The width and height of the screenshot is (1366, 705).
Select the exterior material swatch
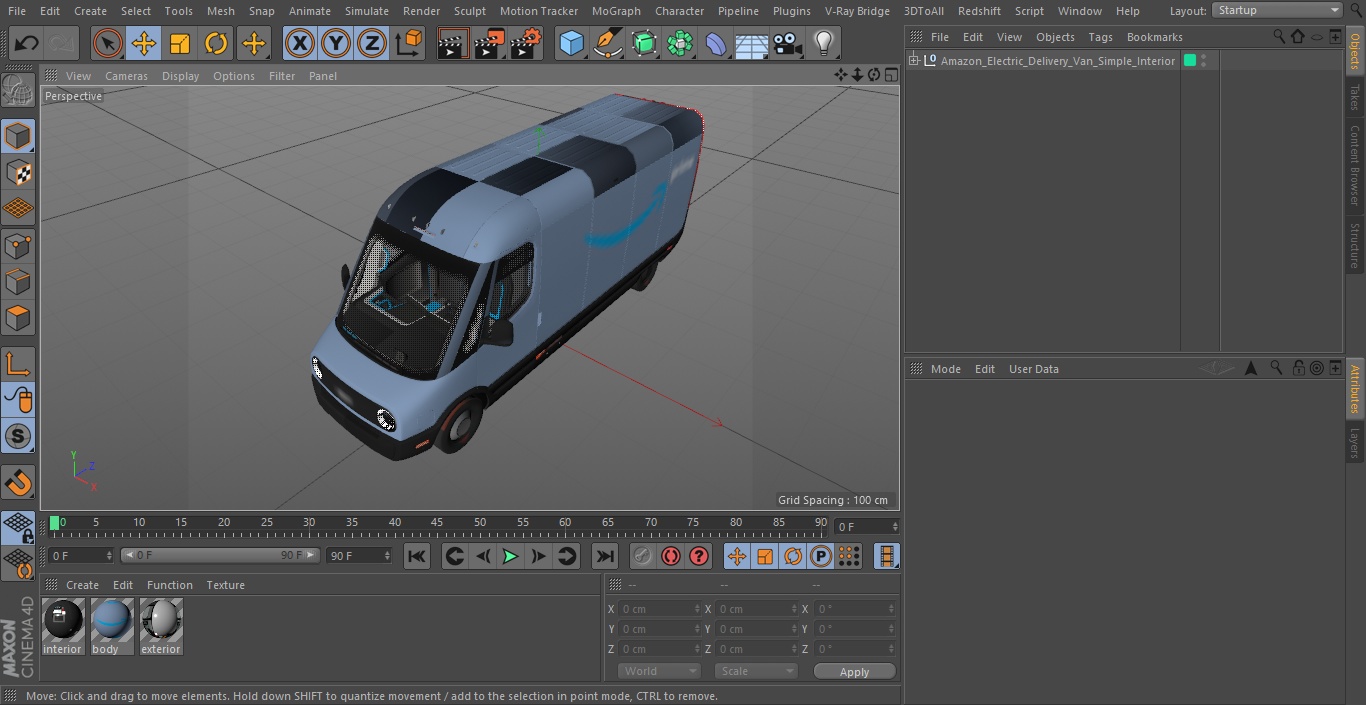click(160, 627)
